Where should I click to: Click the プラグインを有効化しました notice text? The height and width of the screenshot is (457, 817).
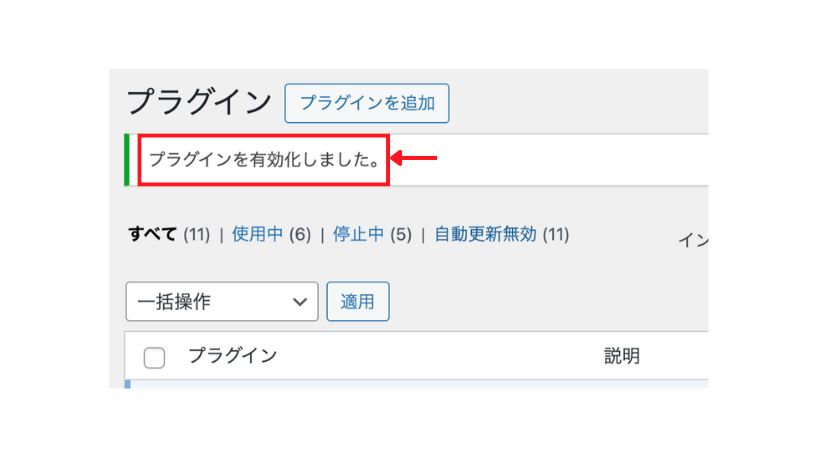pos(265,159)
